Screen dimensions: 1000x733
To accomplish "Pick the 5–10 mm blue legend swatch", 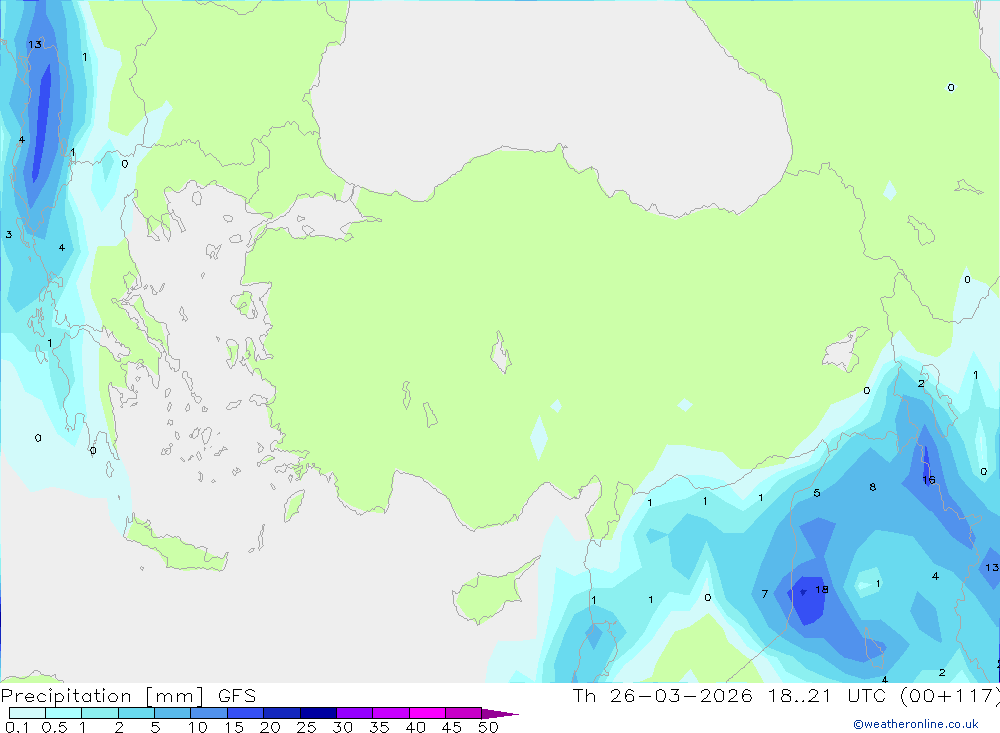I will tap(172, 713).
